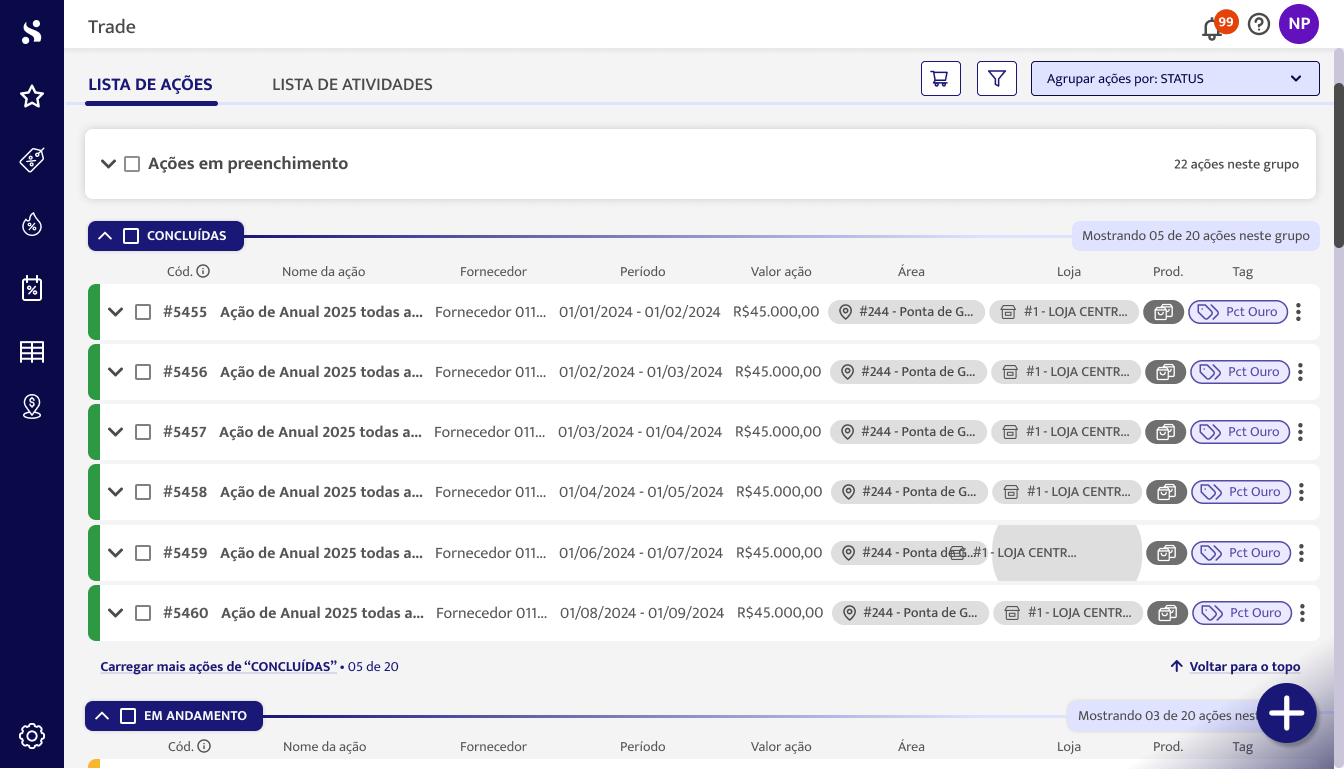Screen dimensions: 1344x769
Task: Click R$45.000,00 value of action #5460
Action: coord(780,613)
